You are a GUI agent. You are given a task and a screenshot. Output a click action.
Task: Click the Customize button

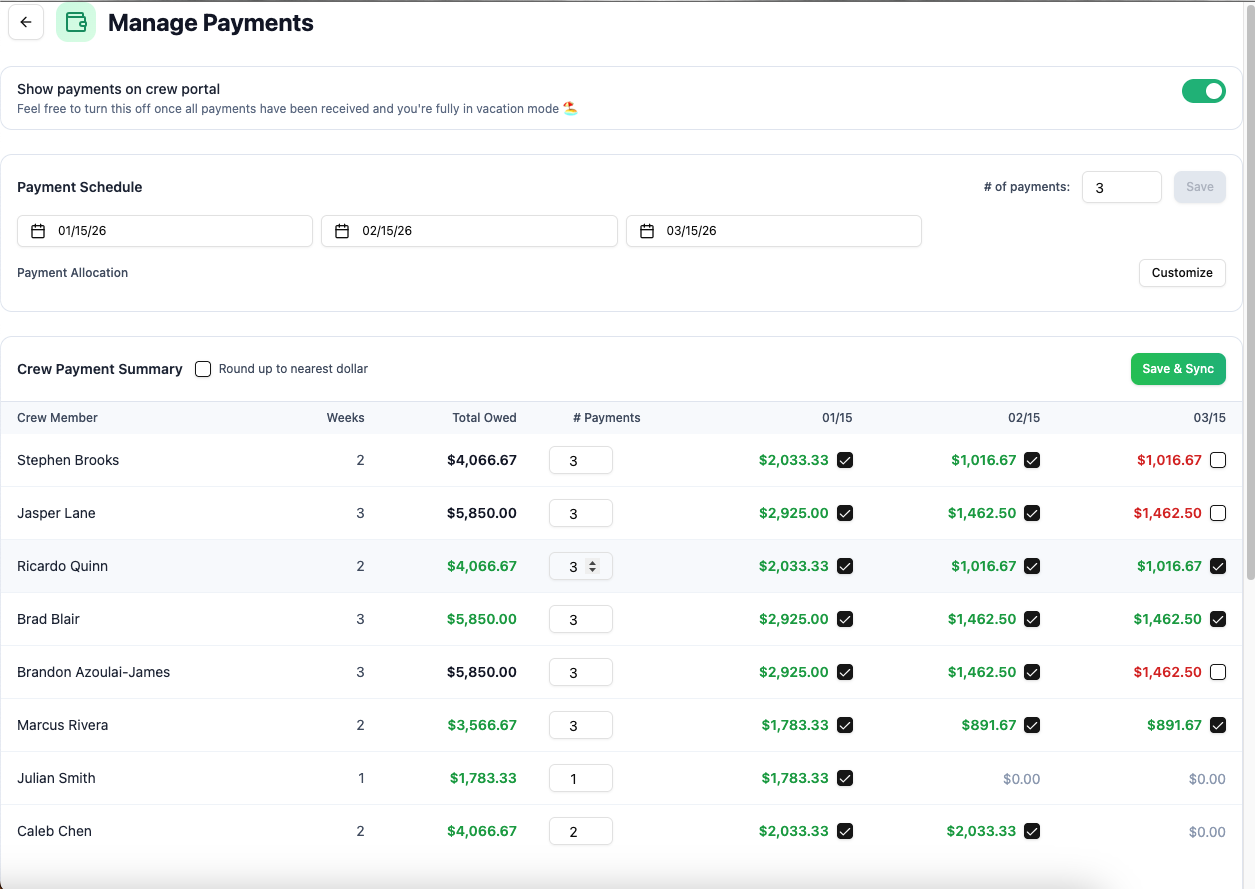pyautogui.click(x=1182, y=273)
